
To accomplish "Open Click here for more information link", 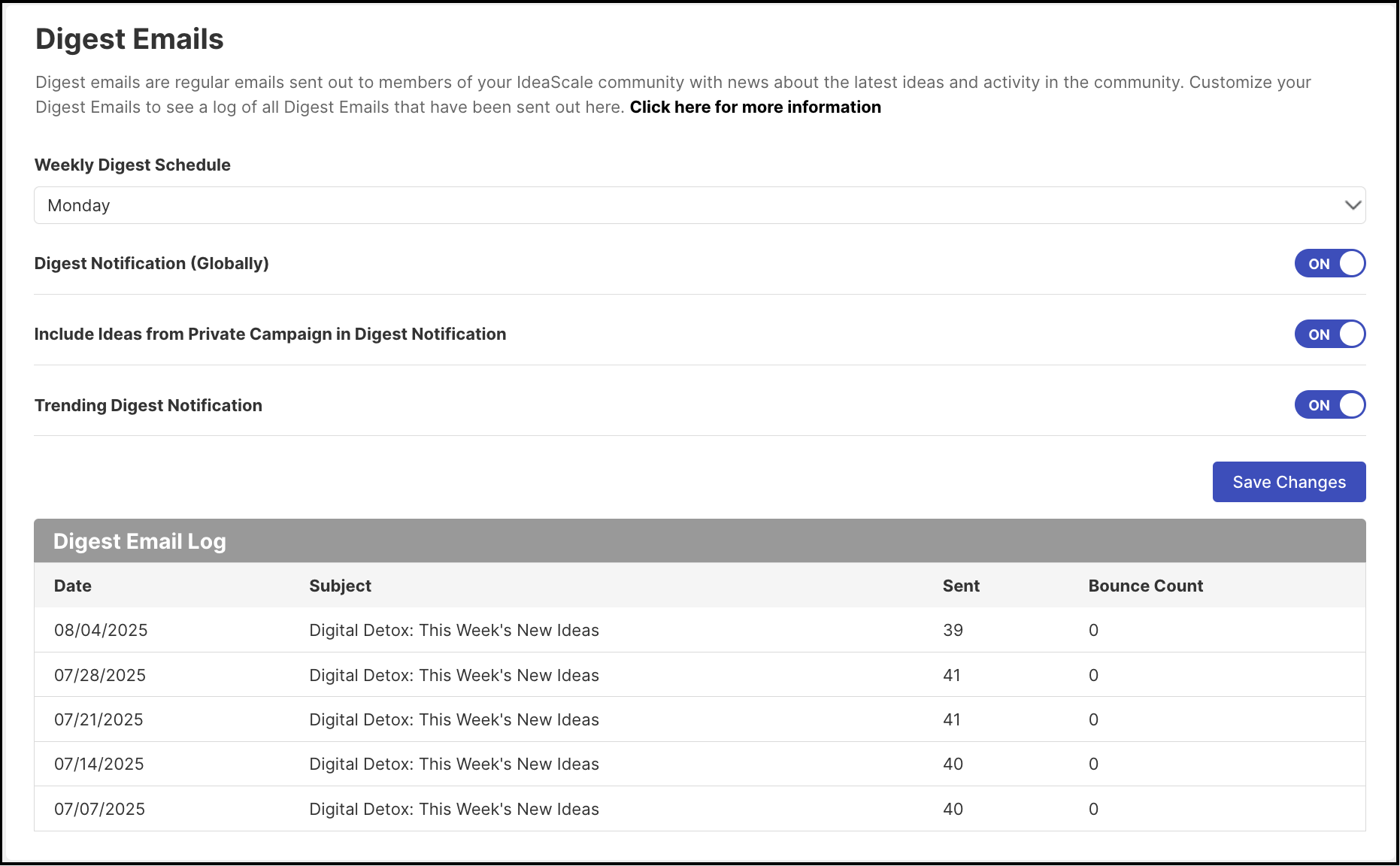I will (x=755, y=107).
